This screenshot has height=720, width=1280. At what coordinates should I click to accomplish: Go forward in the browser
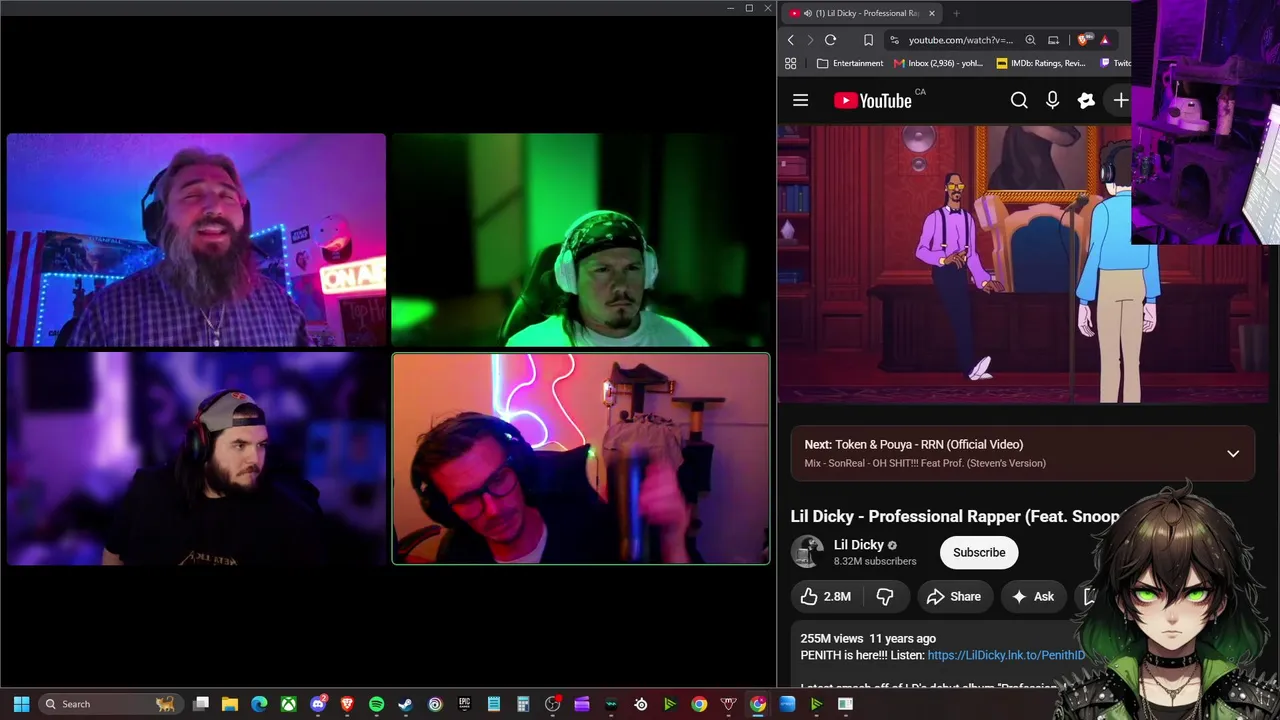tap(810, 40)
